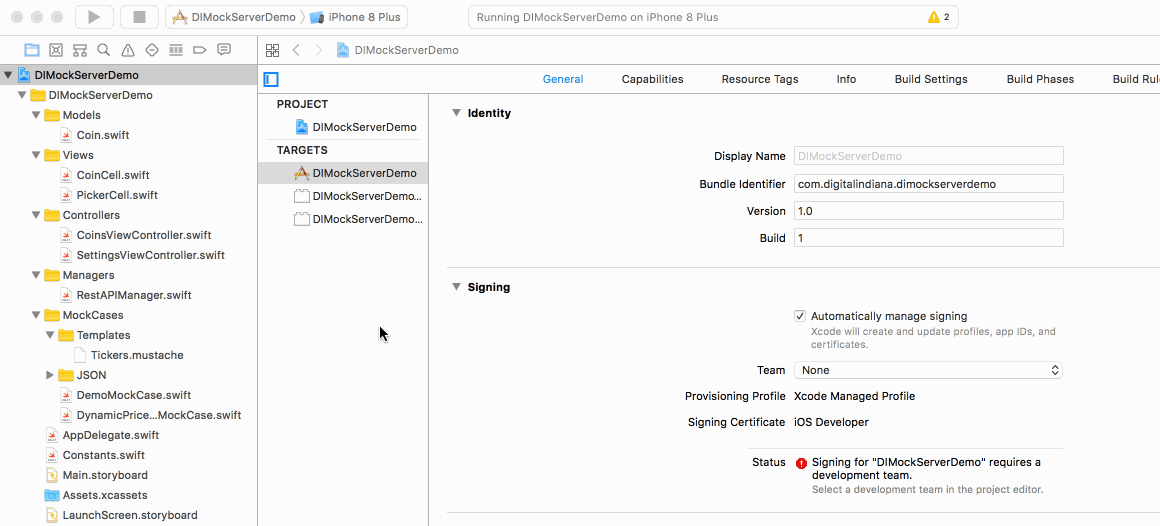Open the Breakpoint navigator
The width and height of the screenshot is (1160, 526).
pos(199,50)
